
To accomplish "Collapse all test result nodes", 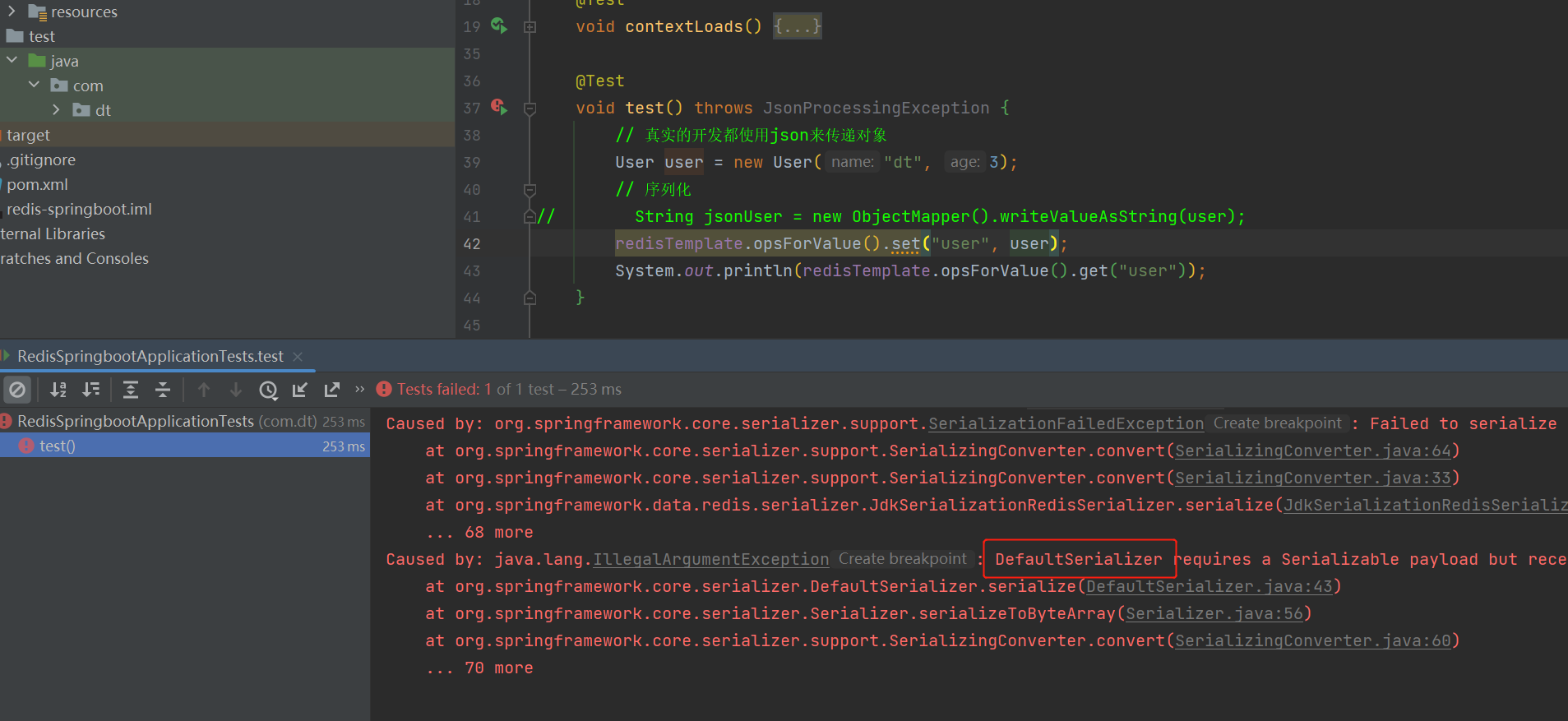I will pyautogui.click(x=163, y=390).
